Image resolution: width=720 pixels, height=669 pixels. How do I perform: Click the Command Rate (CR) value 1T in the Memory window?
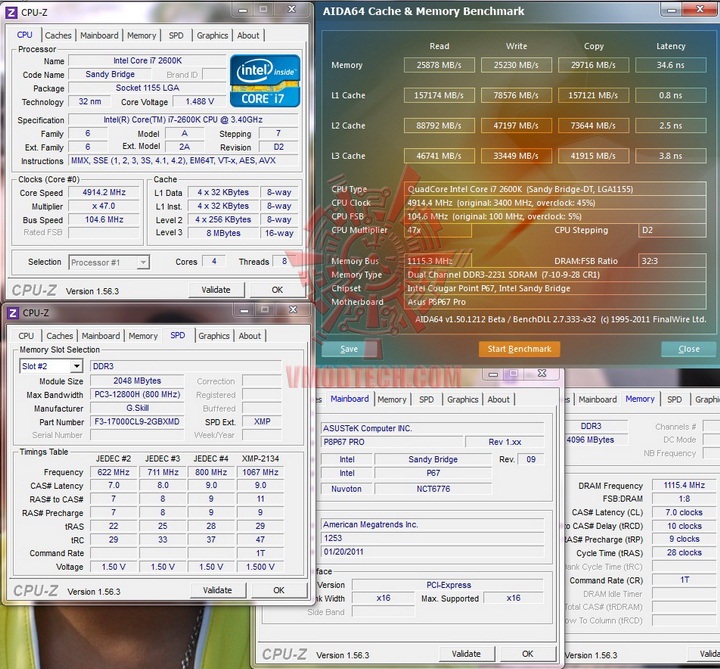pos(684,580)
